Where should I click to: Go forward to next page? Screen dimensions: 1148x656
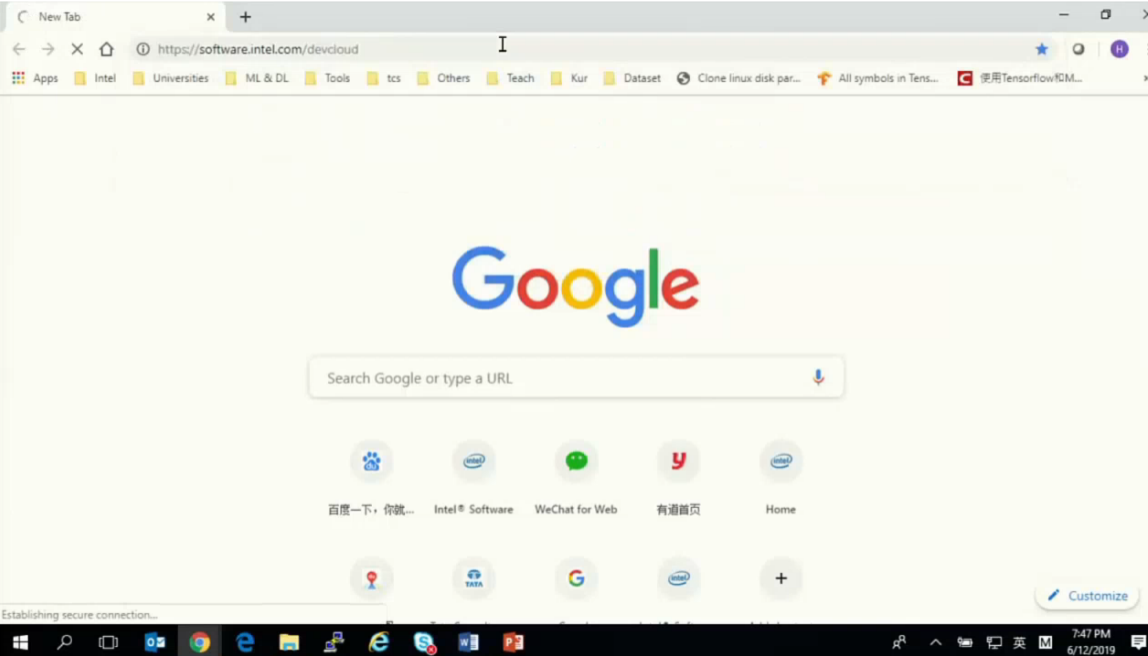coord(48,49)
